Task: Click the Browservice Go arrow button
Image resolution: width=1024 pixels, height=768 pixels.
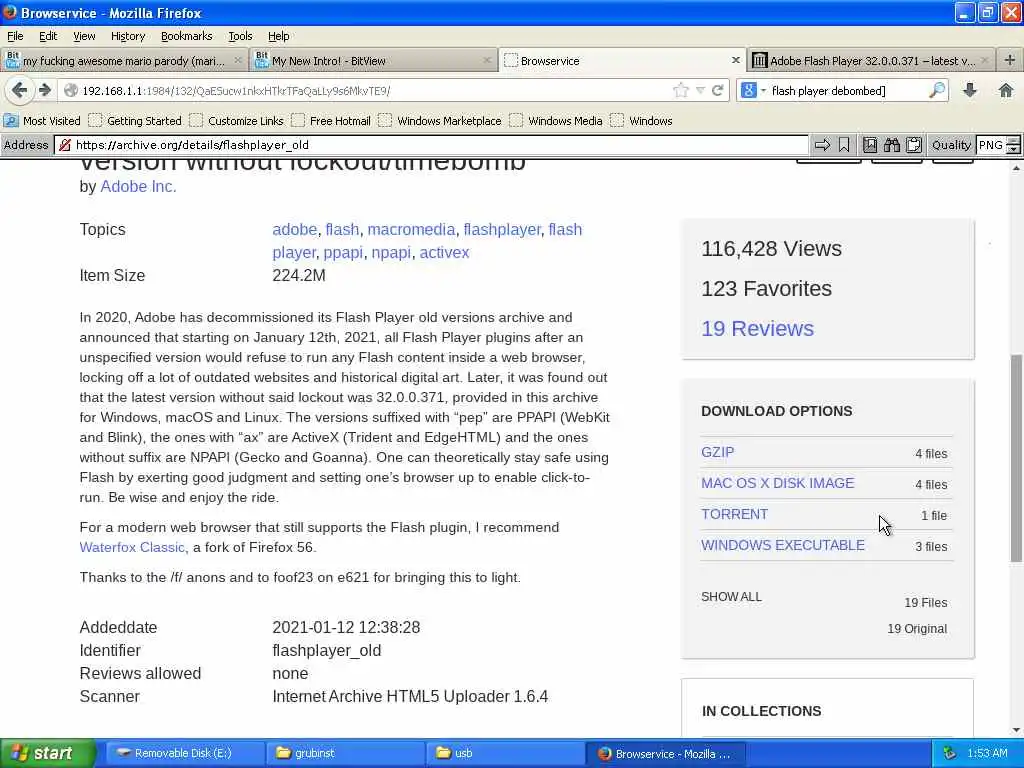Action: pyautogui.click(x=822, y=145)
